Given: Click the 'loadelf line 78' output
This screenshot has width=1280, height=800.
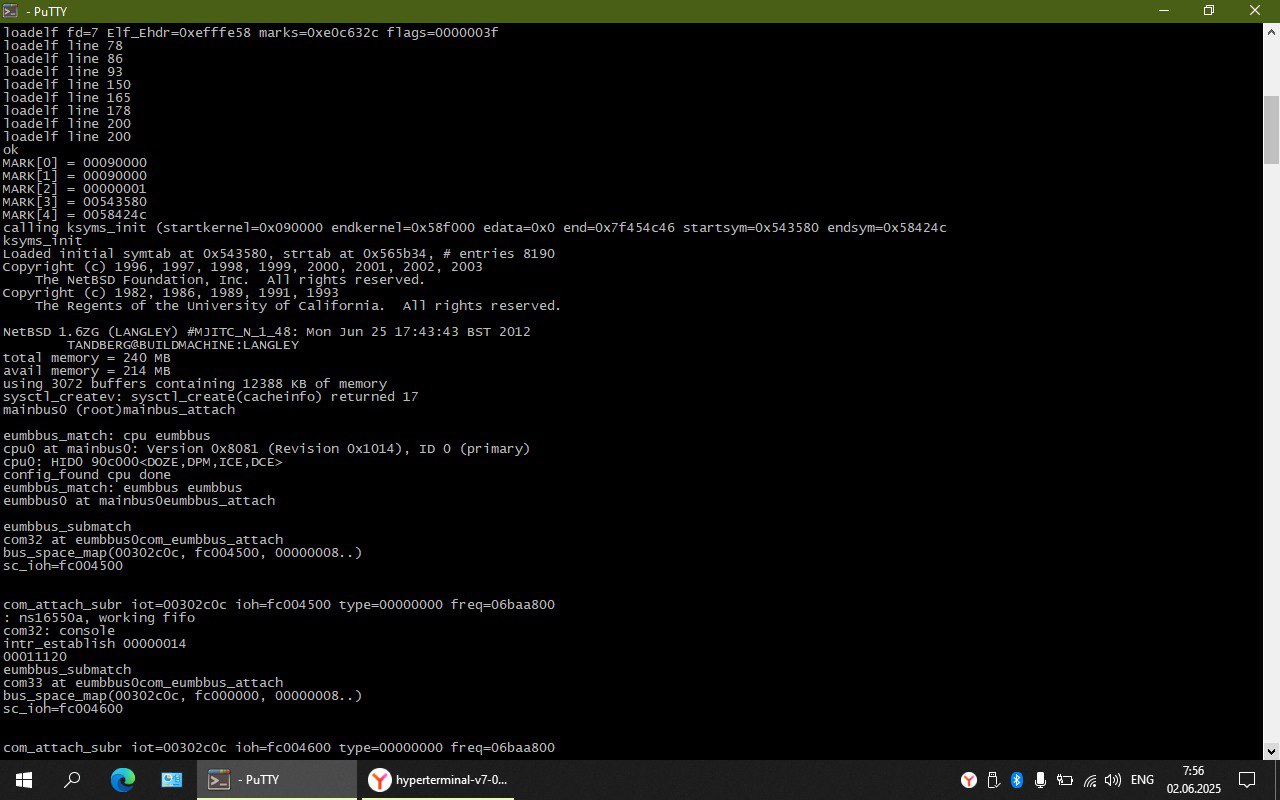Looking at the screenshot, I should point(63,46).
